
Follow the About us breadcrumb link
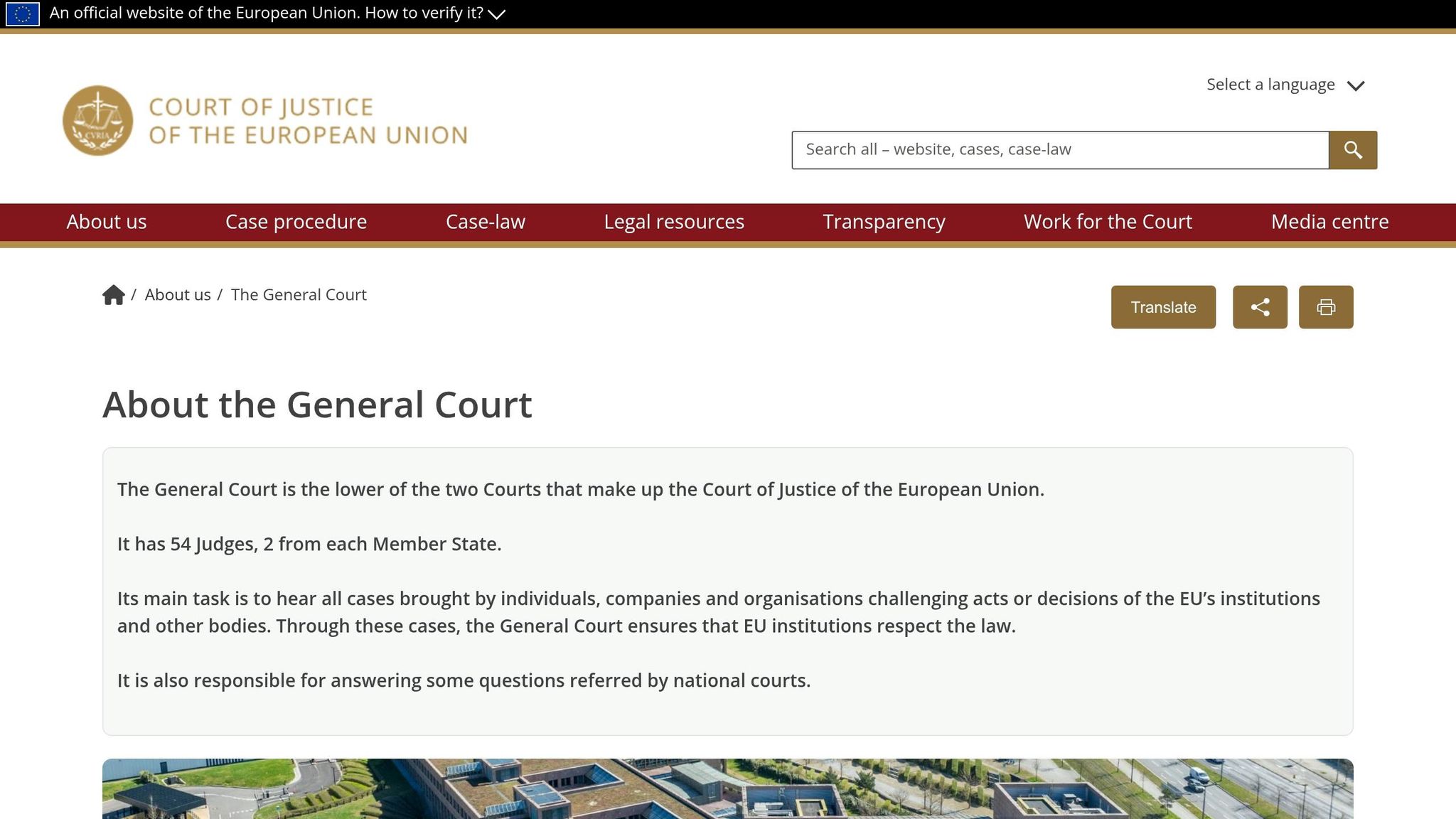[x=177, y=294]
